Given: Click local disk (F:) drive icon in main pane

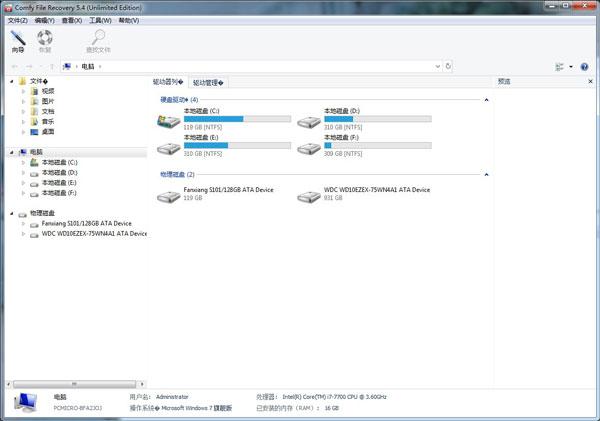Looking at the screenshot, I should tap(309, 148).
